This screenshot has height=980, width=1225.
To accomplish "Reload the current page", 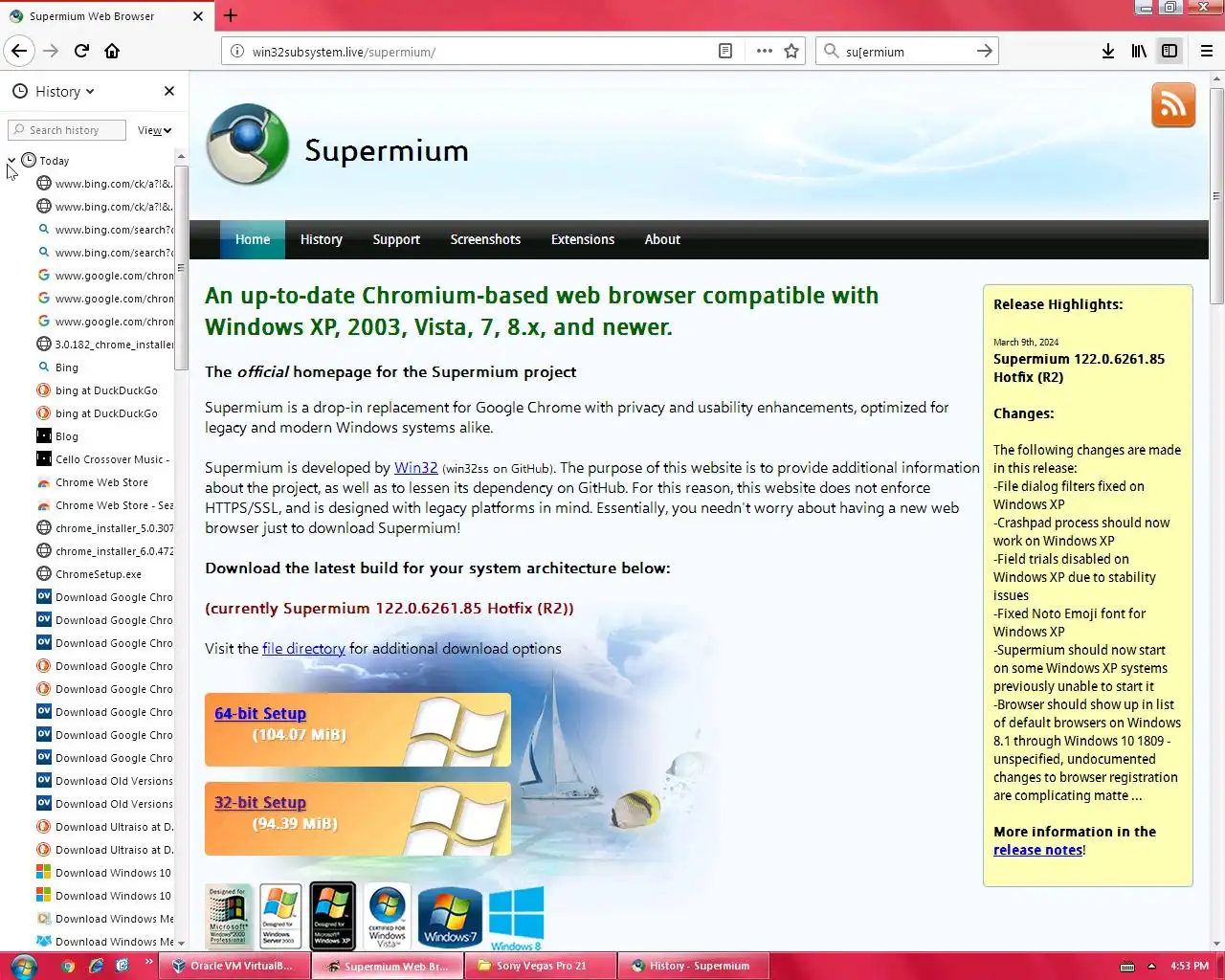I will 81,51.
